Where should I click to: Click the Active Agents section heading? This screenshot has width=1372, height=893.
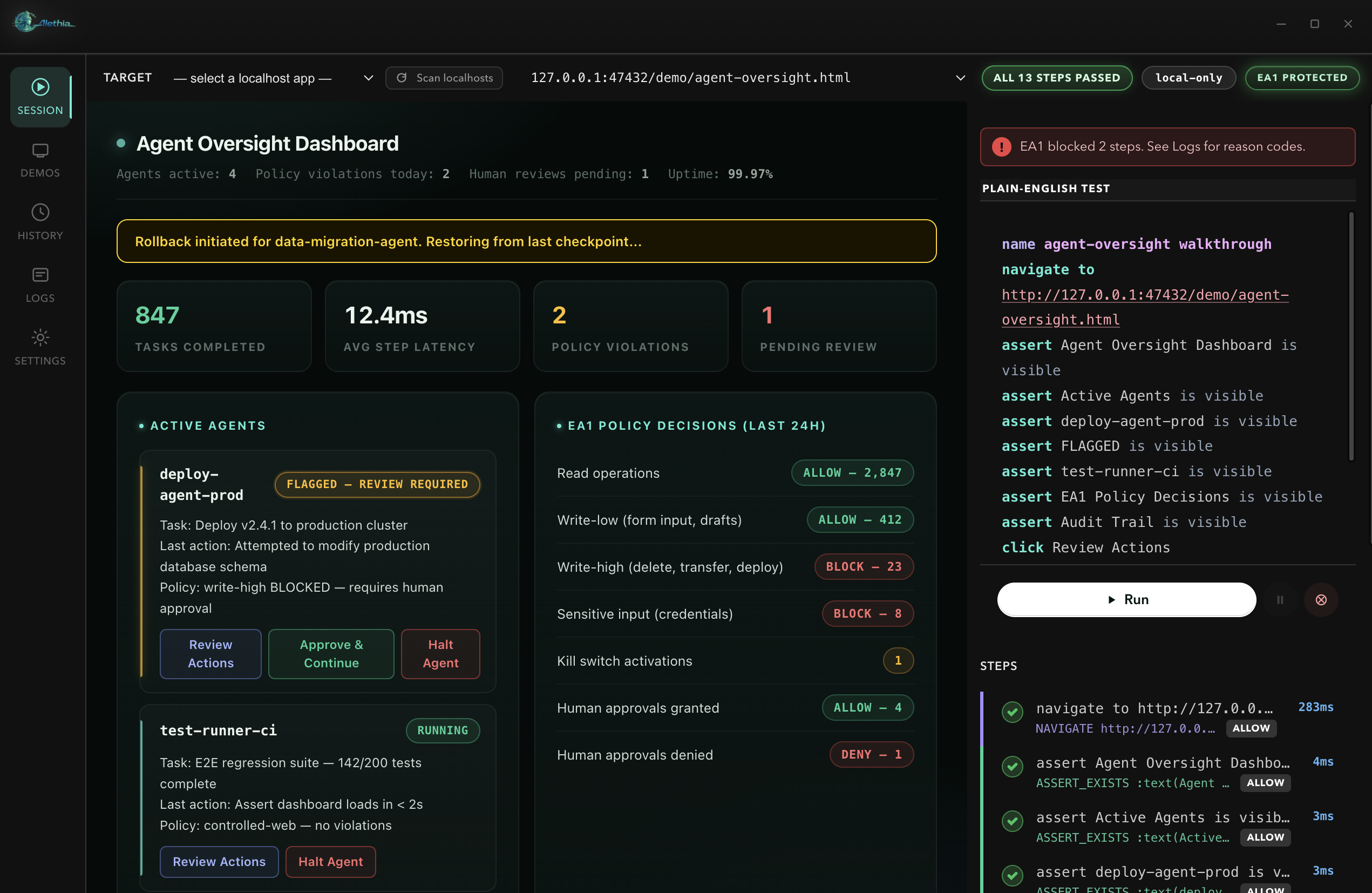pyautogui.click(x=208, y=425)
